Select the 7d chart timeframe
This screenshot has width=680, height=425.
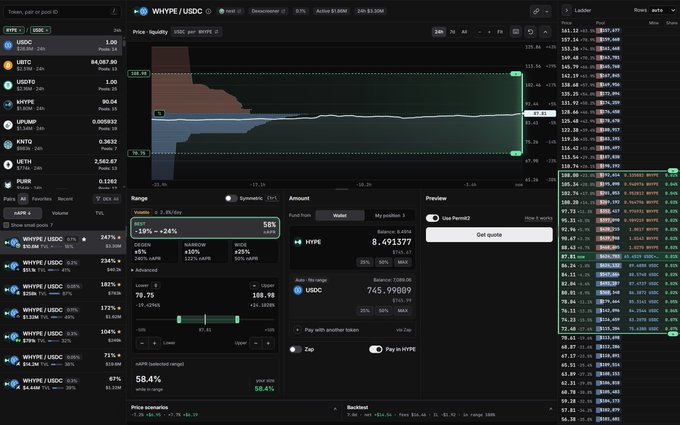(452, 32)
